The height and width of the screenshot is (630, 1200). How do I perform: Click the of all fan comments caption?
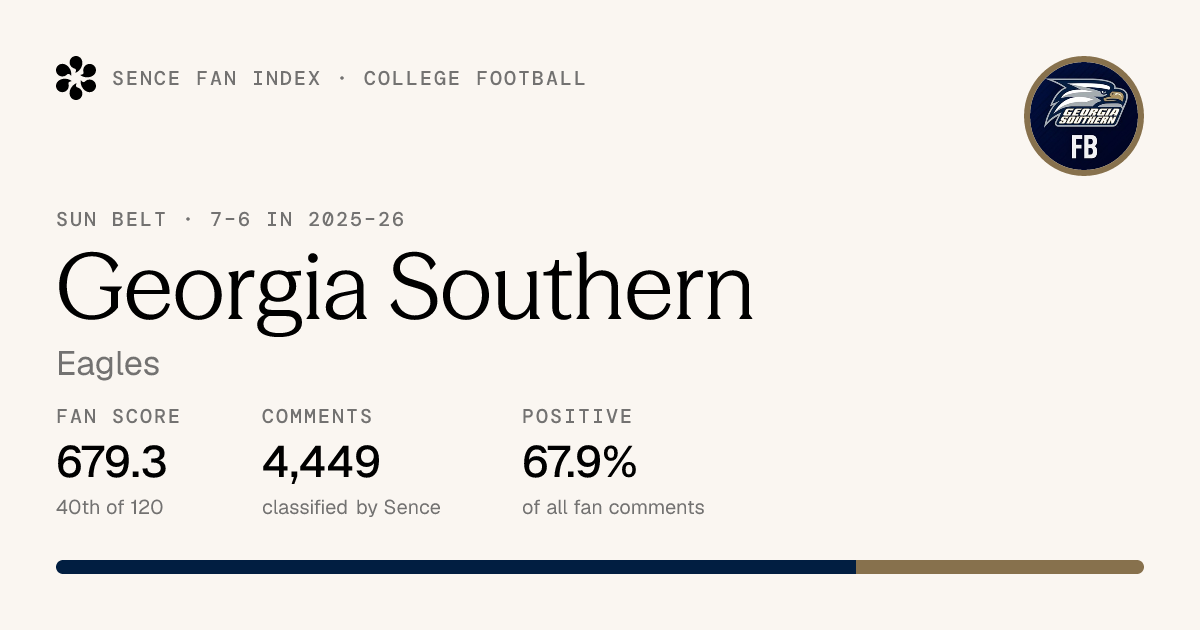click(x=613, y=507)
